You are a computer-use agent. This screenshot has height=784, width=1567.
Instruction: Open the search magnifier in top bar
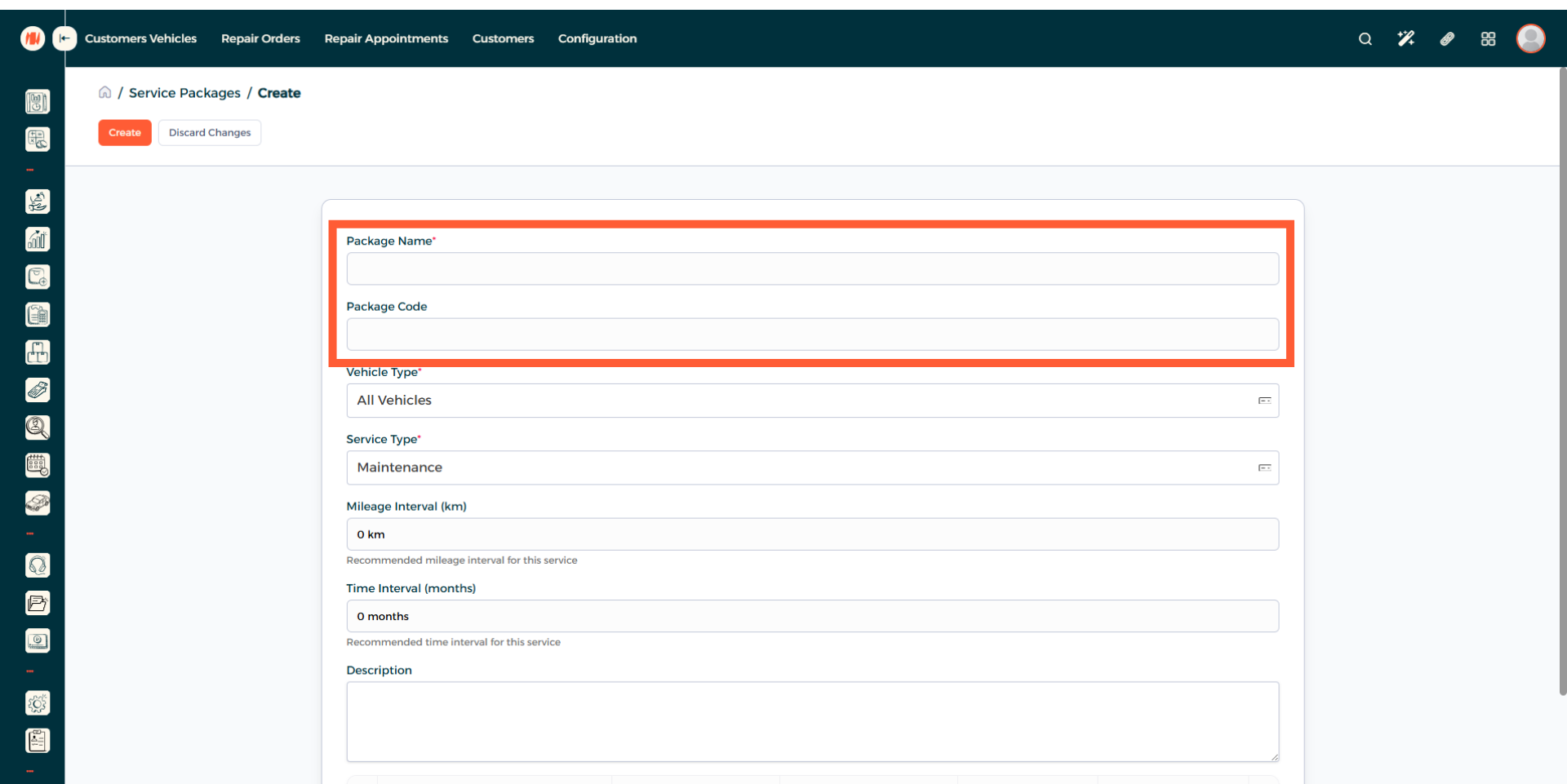pos(1365,39)
